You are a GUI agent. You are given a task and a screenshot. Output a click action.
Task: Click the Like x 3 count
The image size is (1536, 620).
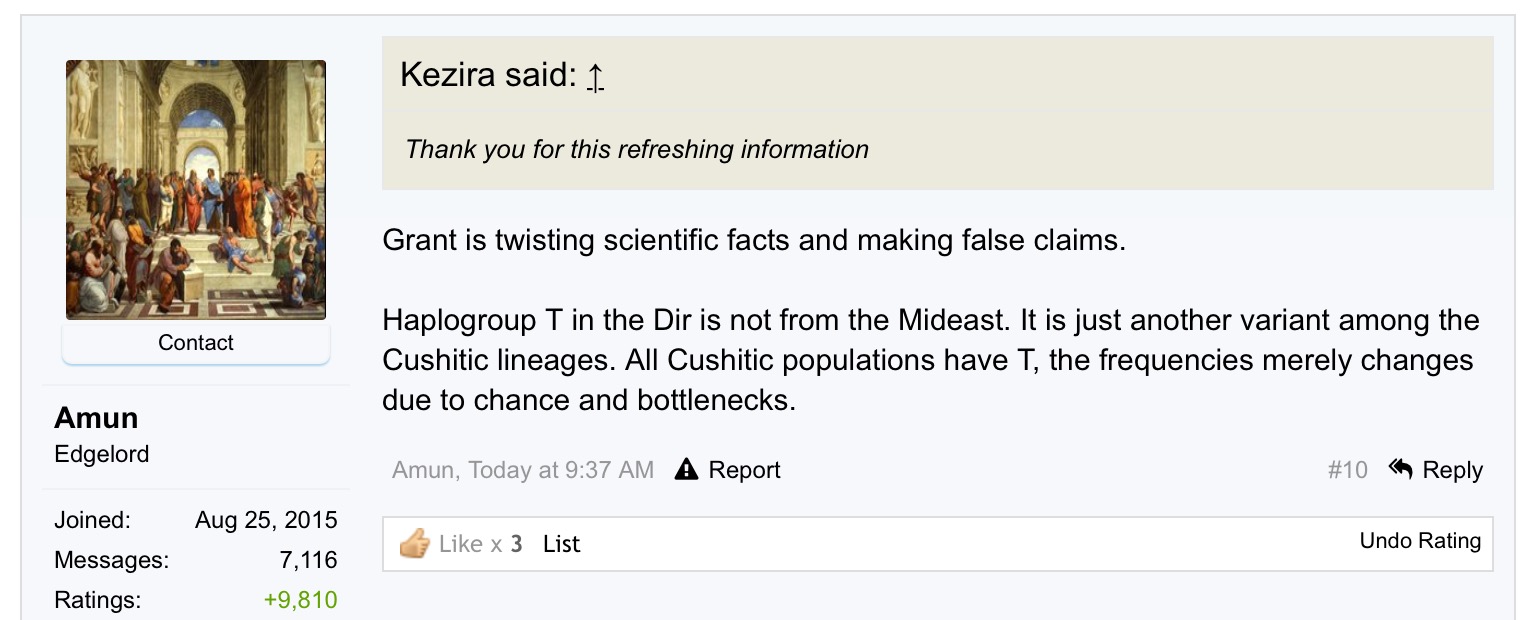point(480,544)
